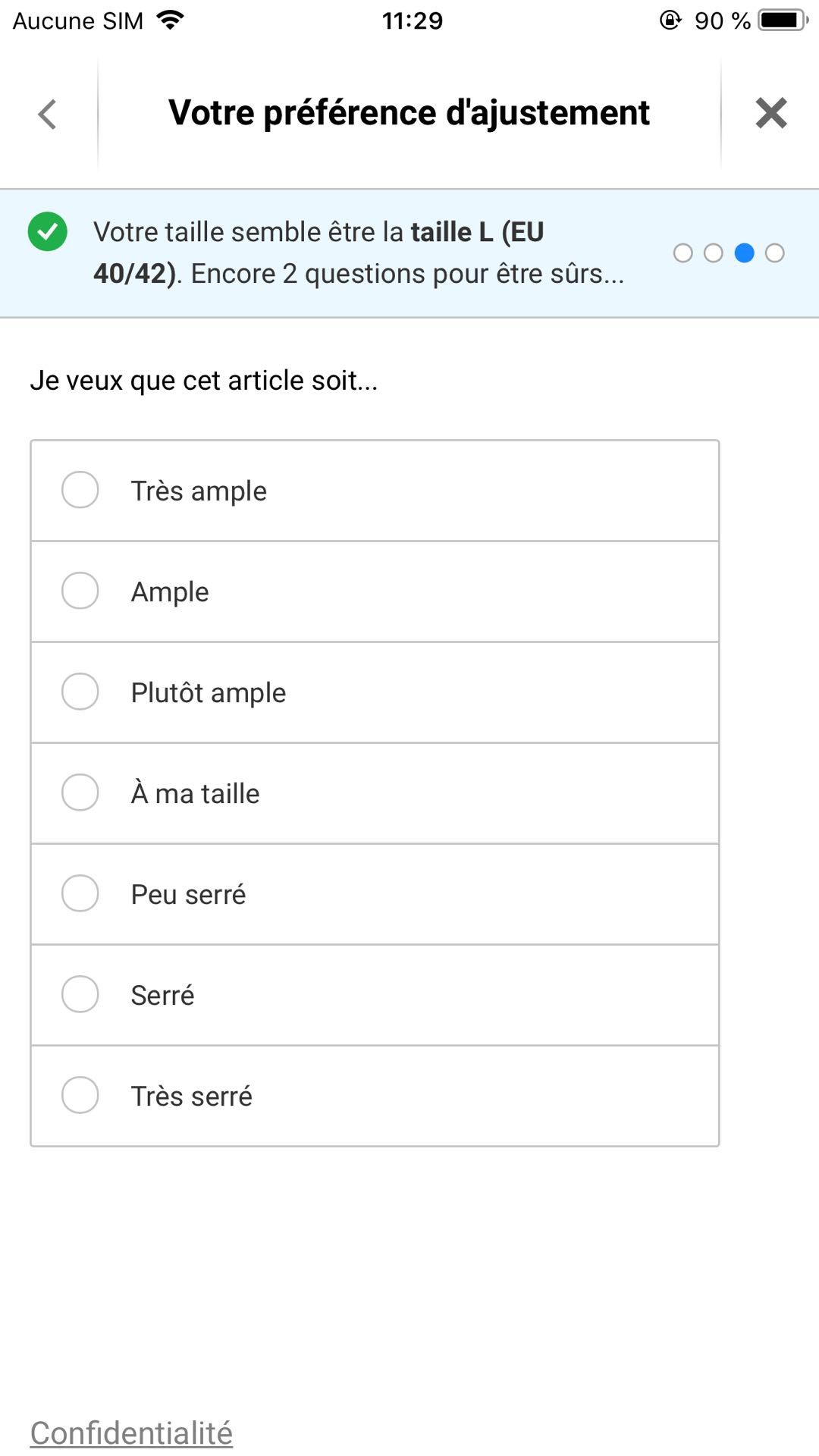Tap the rotation lock status icon

[x=670, y=20]
